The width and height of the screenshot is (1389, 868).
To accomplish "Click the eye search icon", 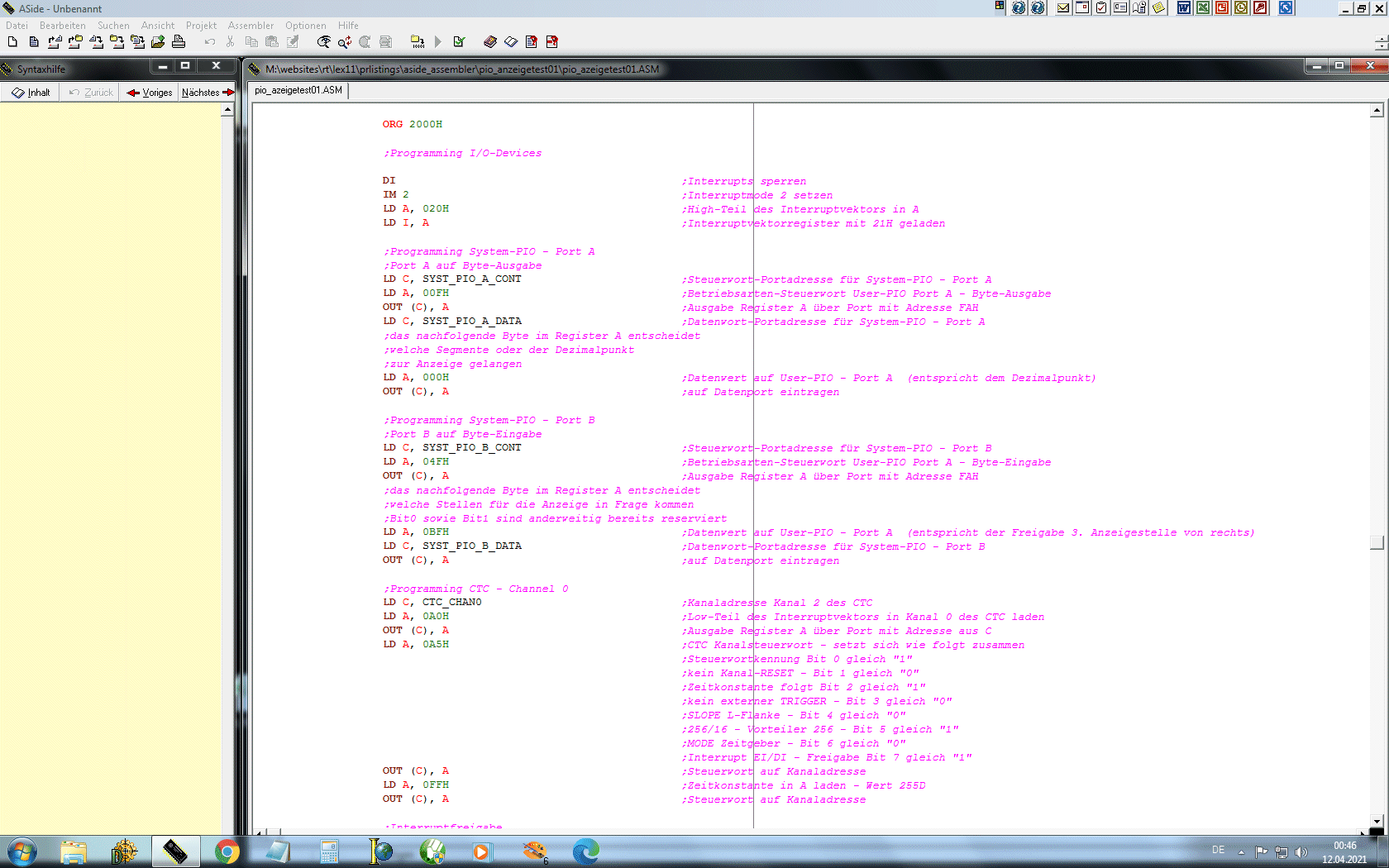I will pos(324,42).
